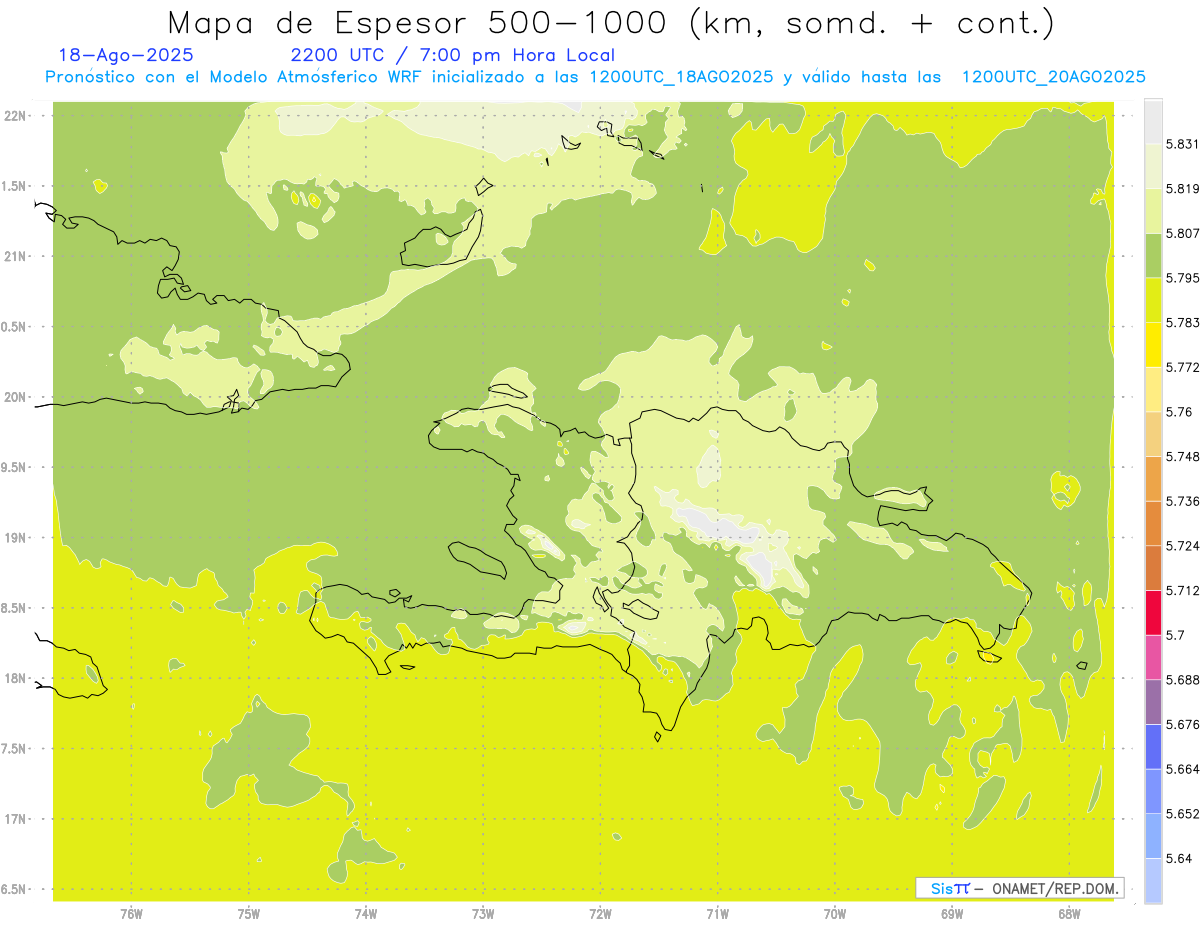
Task: Pick the purple colorbar swatch between 5.688 and 5.676
Action: click(x=1153, y=702)
